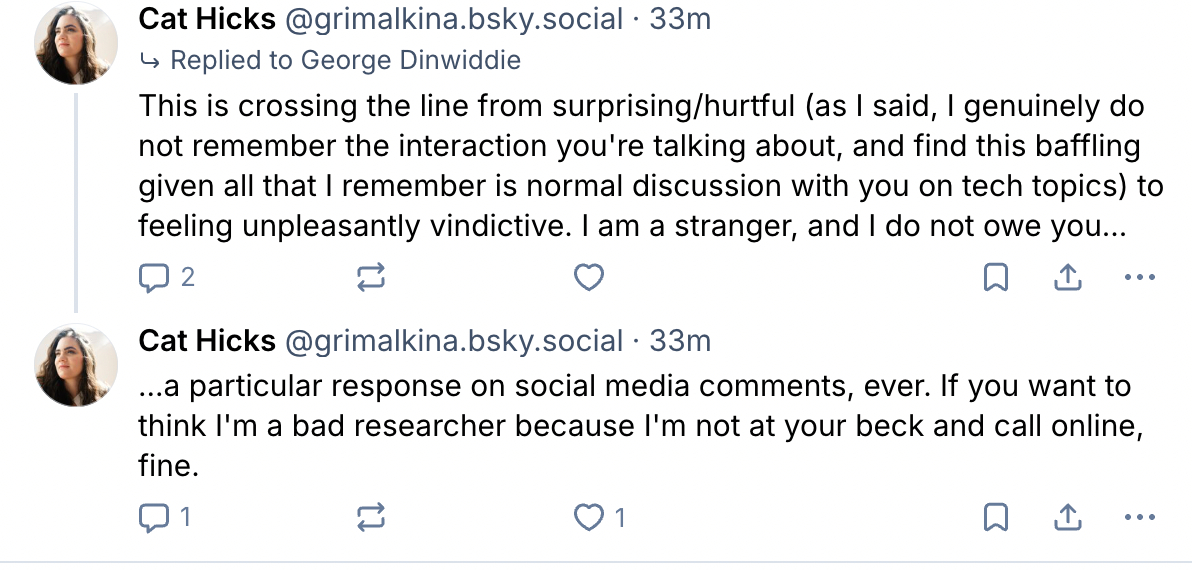The image size is (1192, 570).
Task: Click the 33m timestamp on first post
Action: [680, 18]
